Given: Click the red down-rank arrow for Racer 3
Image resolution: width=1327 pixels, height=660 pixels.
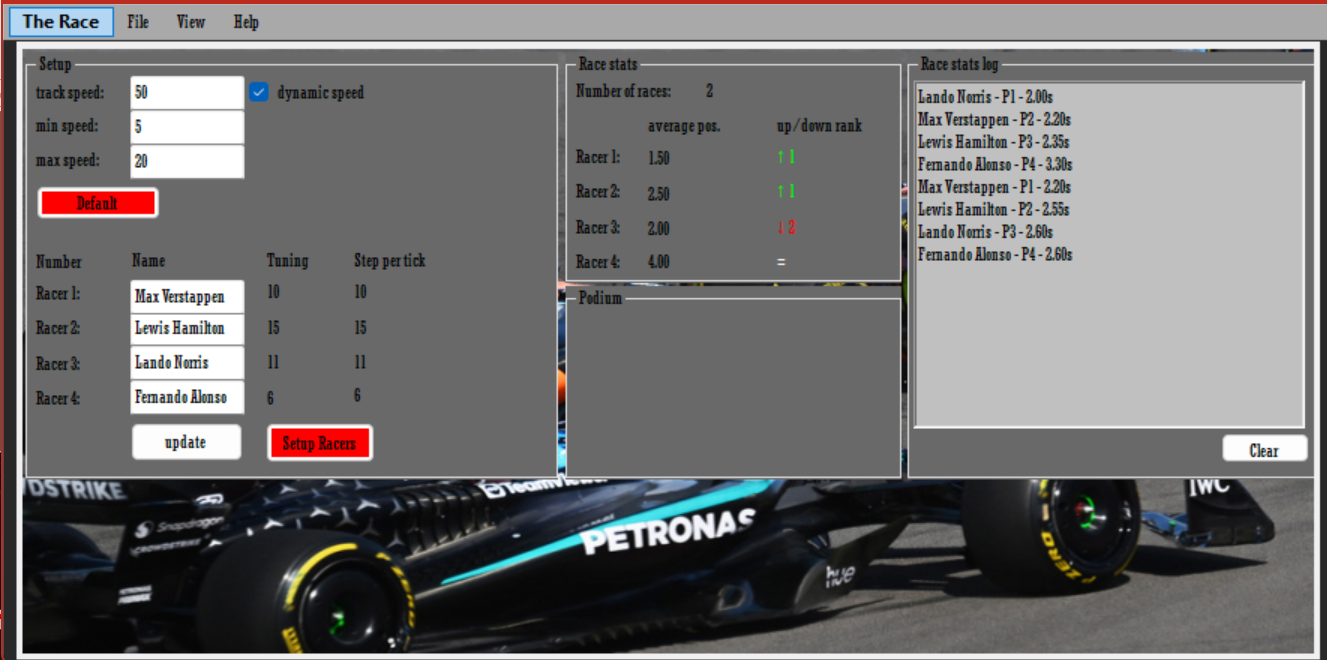Looking at the screenshot, I should [785, 227].
